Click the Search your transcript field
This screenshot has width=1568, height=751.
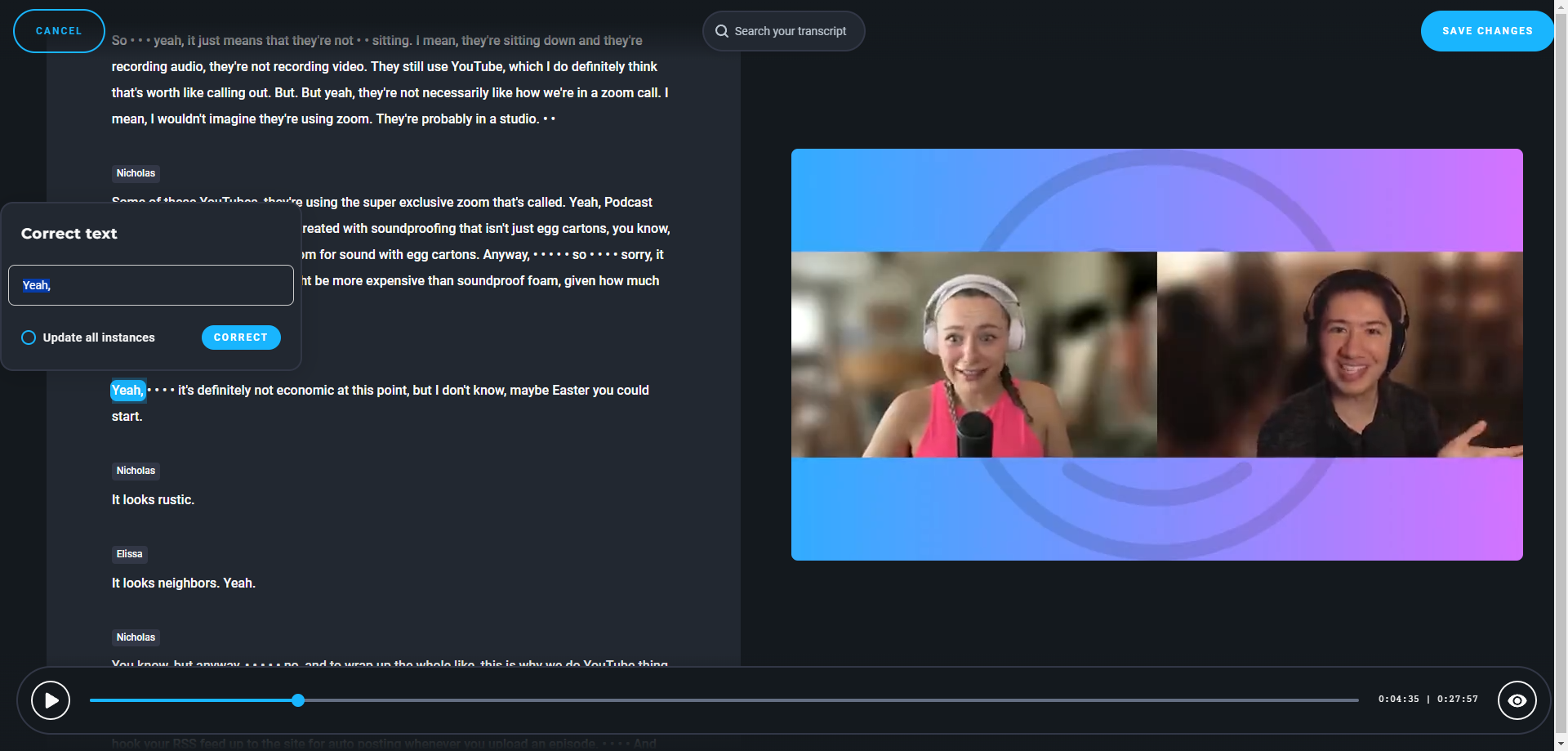coord(790,31)
